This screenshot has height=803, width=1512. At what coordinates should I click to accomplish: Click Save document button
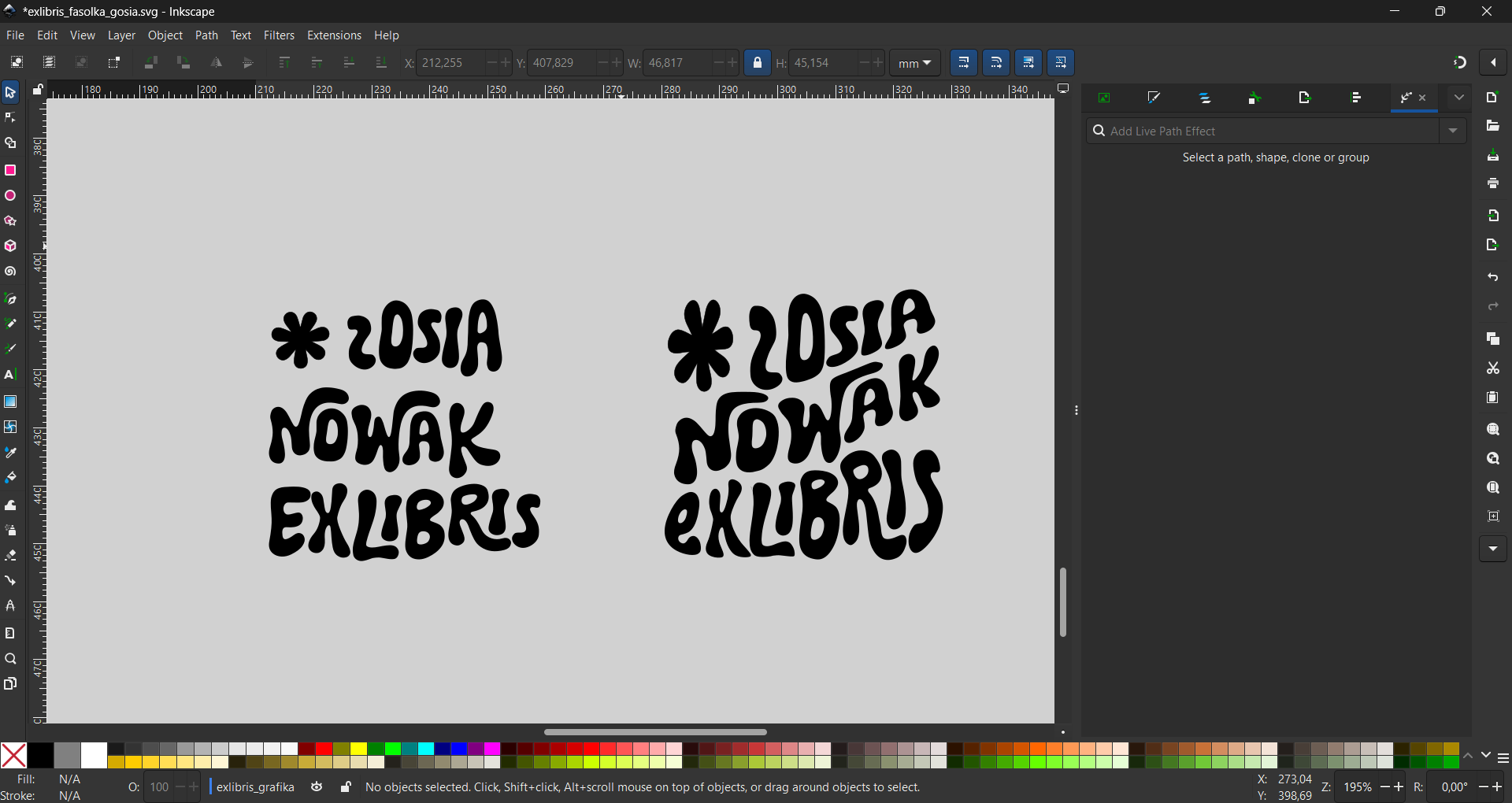(x=1493, y=155)
